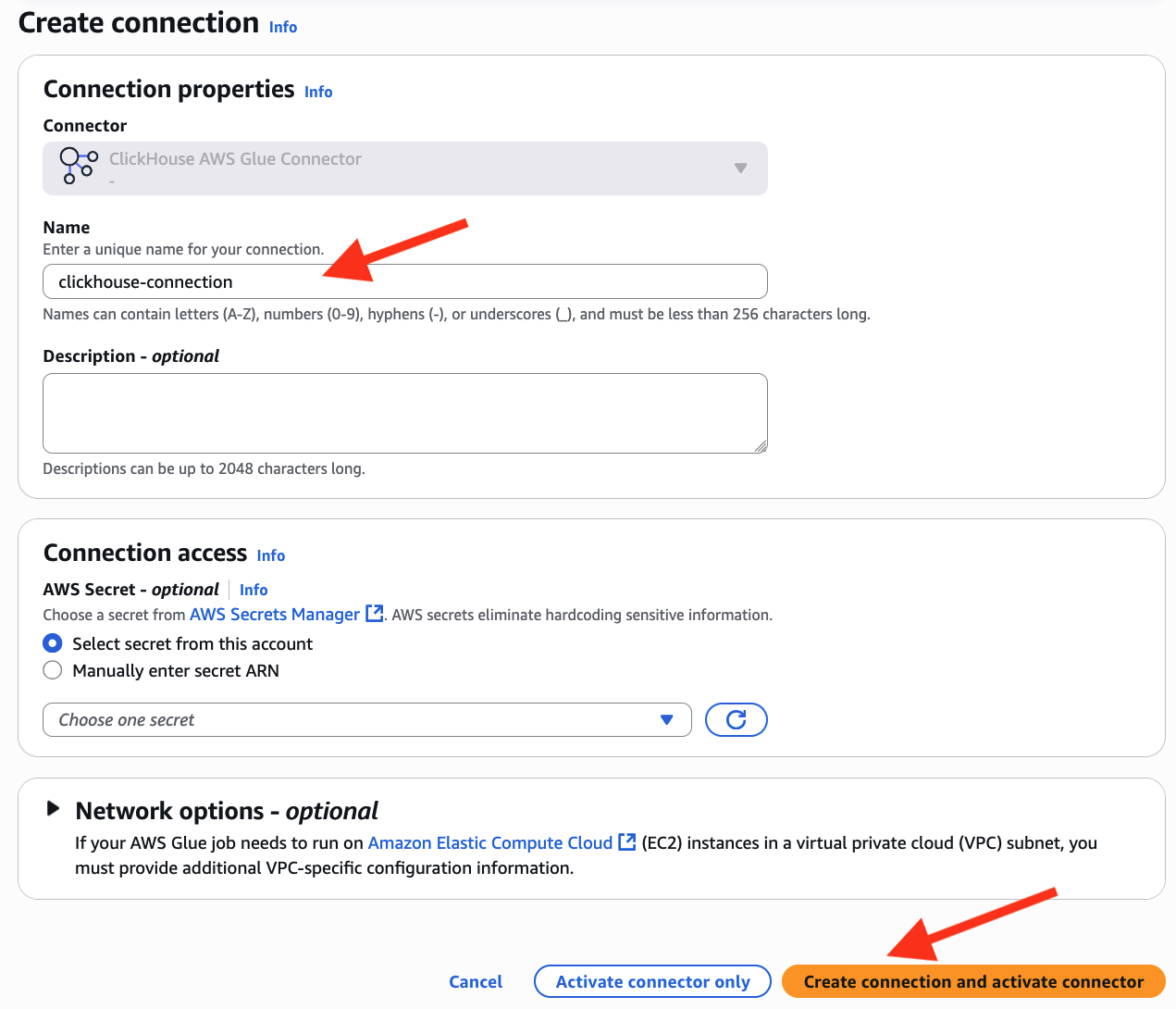Open Info link beside Create connection
Image resolution: width=1176 pixels, height=1009 pixels.
(283, 28)
